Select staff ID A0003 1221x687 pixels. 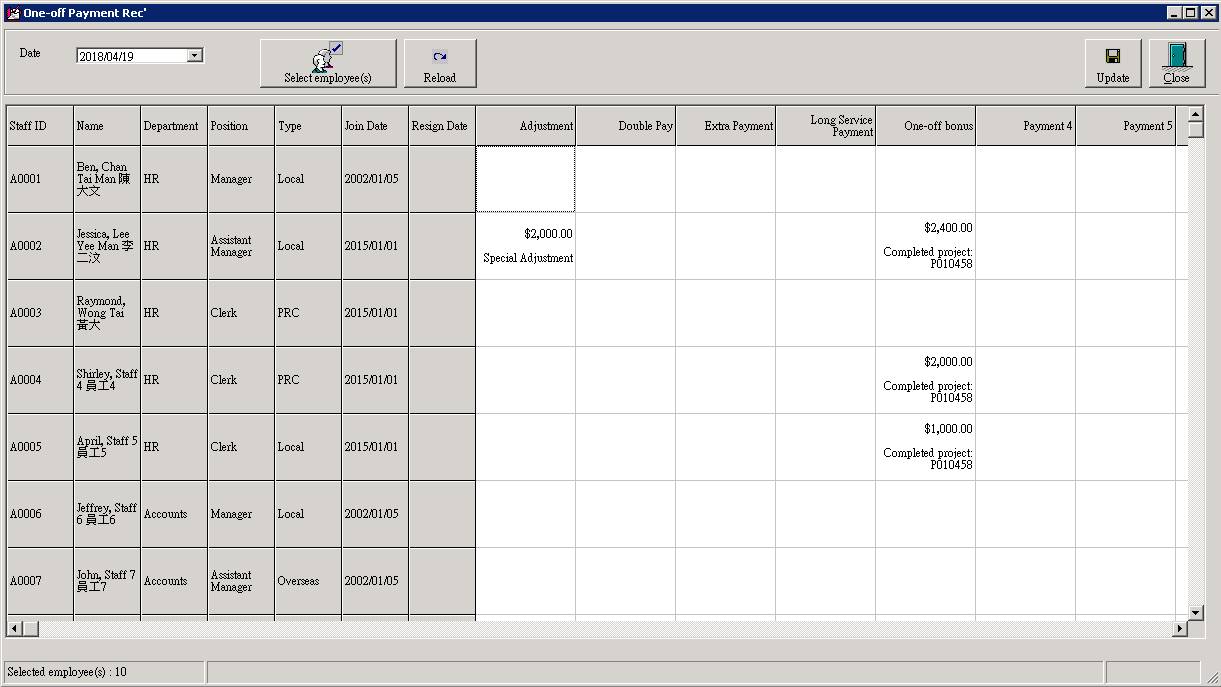click(x=40, y=313)
